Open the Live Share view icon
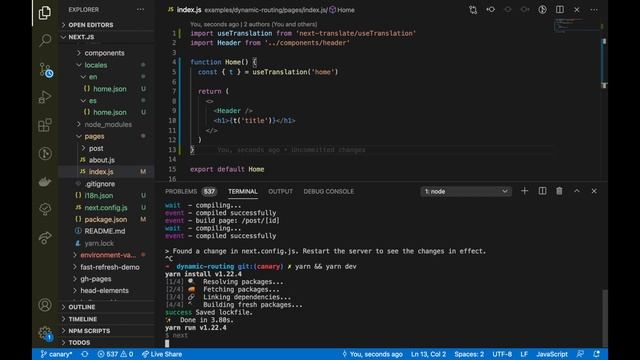The height and width of the screenshot is (360, 640). point(45,238)
